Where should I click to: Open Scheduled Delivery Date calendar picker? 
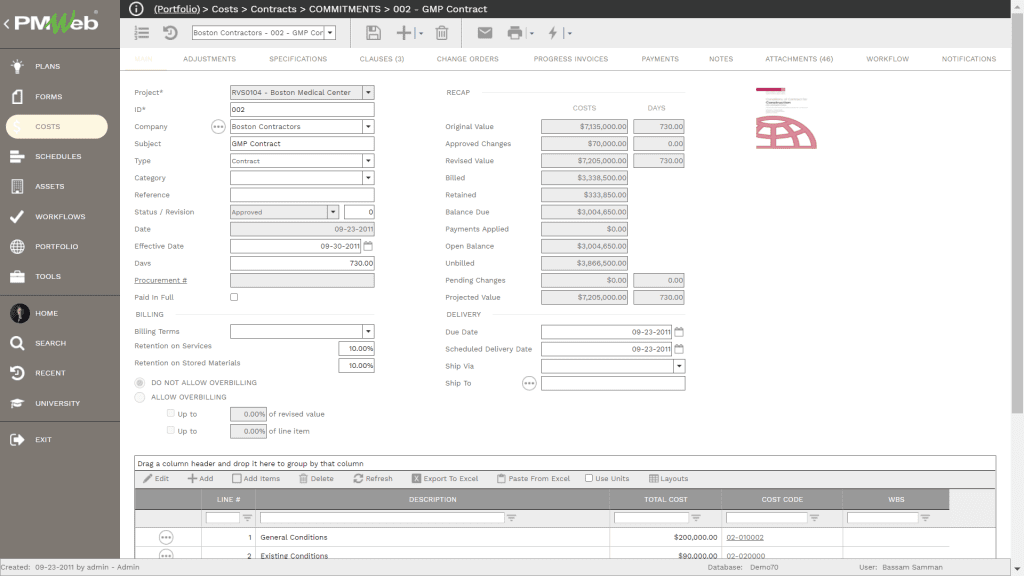[679, 349]
